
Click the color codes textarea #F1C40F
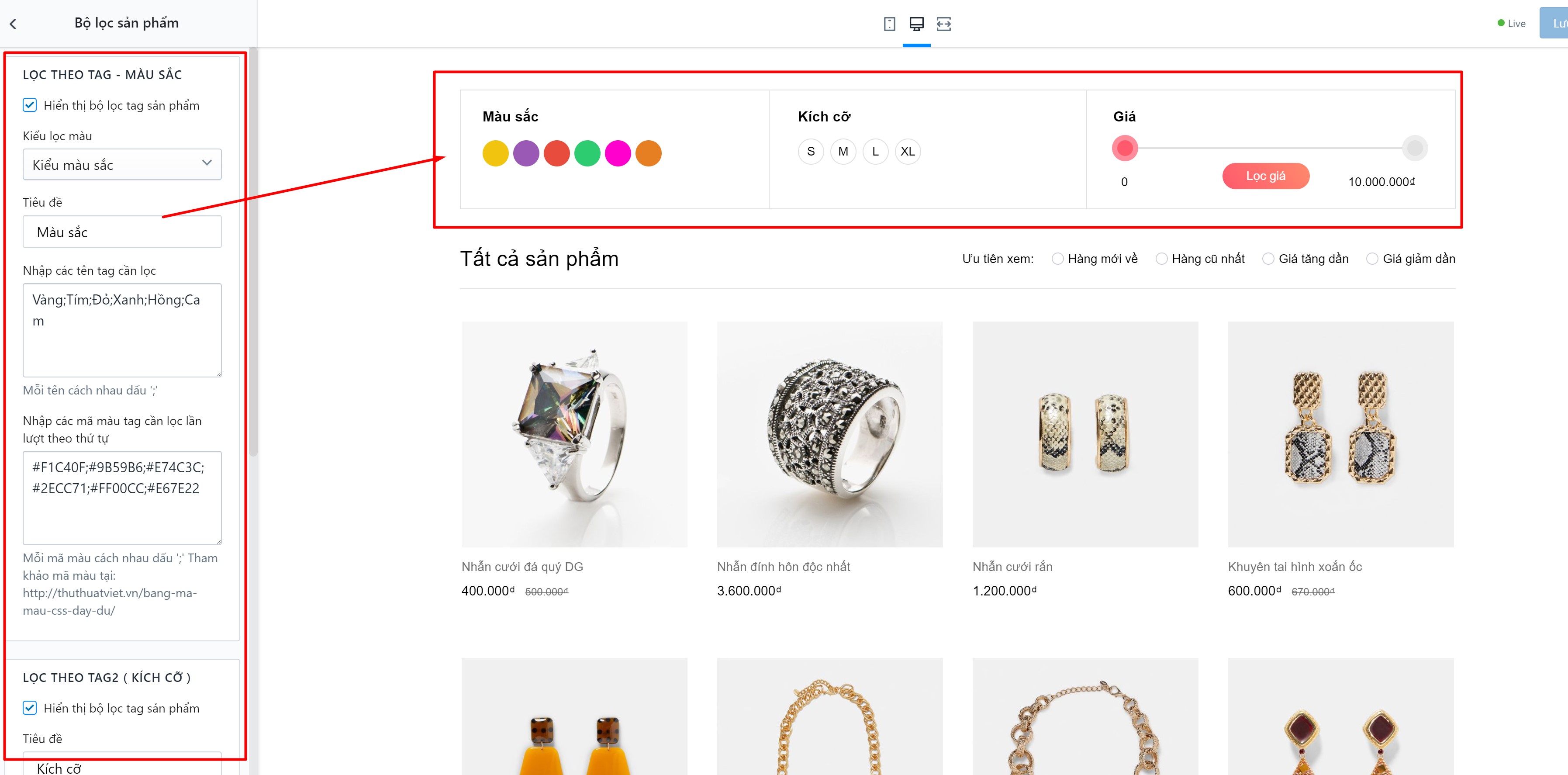click(122, 498)
